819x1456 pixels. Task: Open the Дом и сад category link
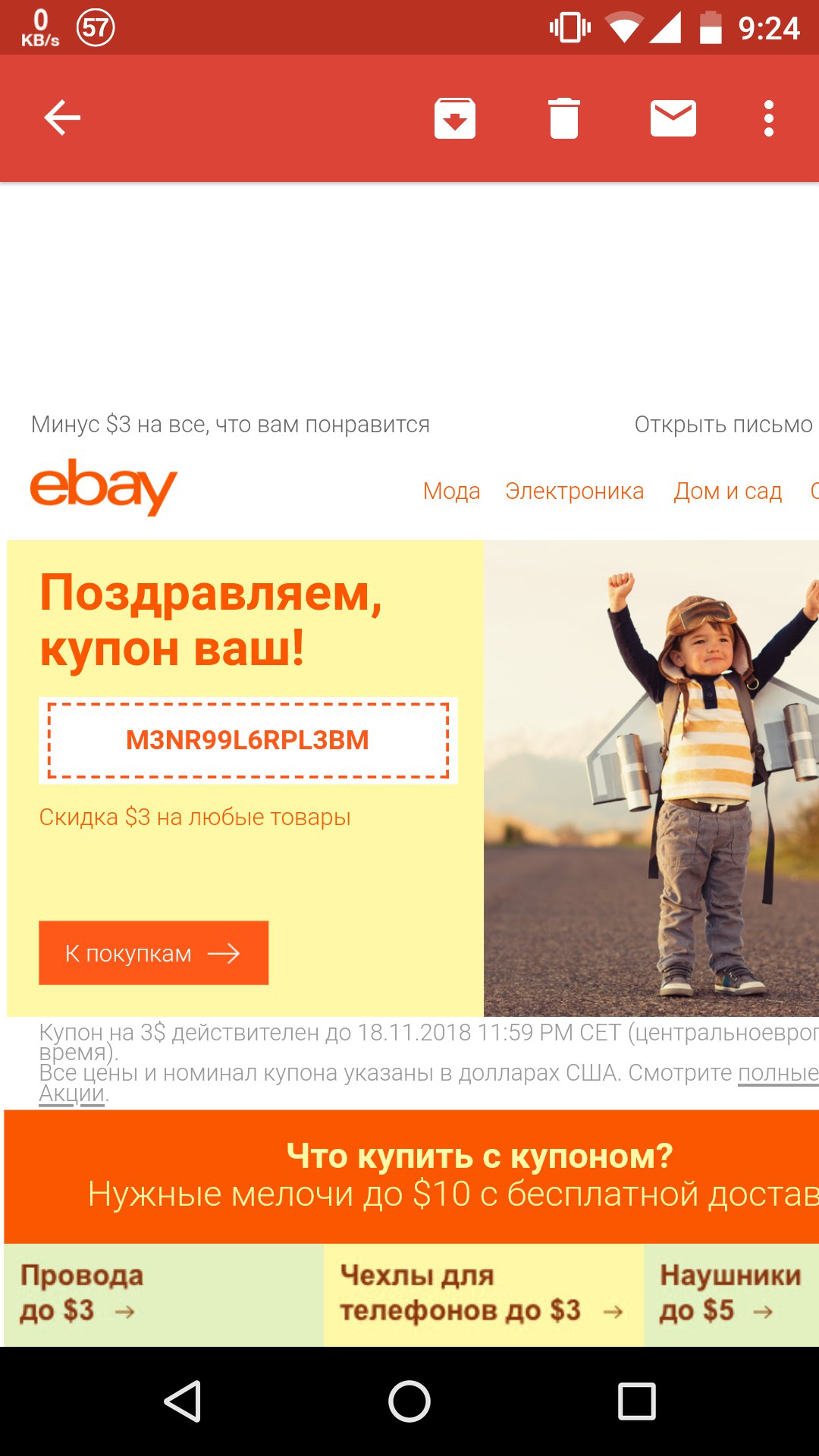[727, 491]
